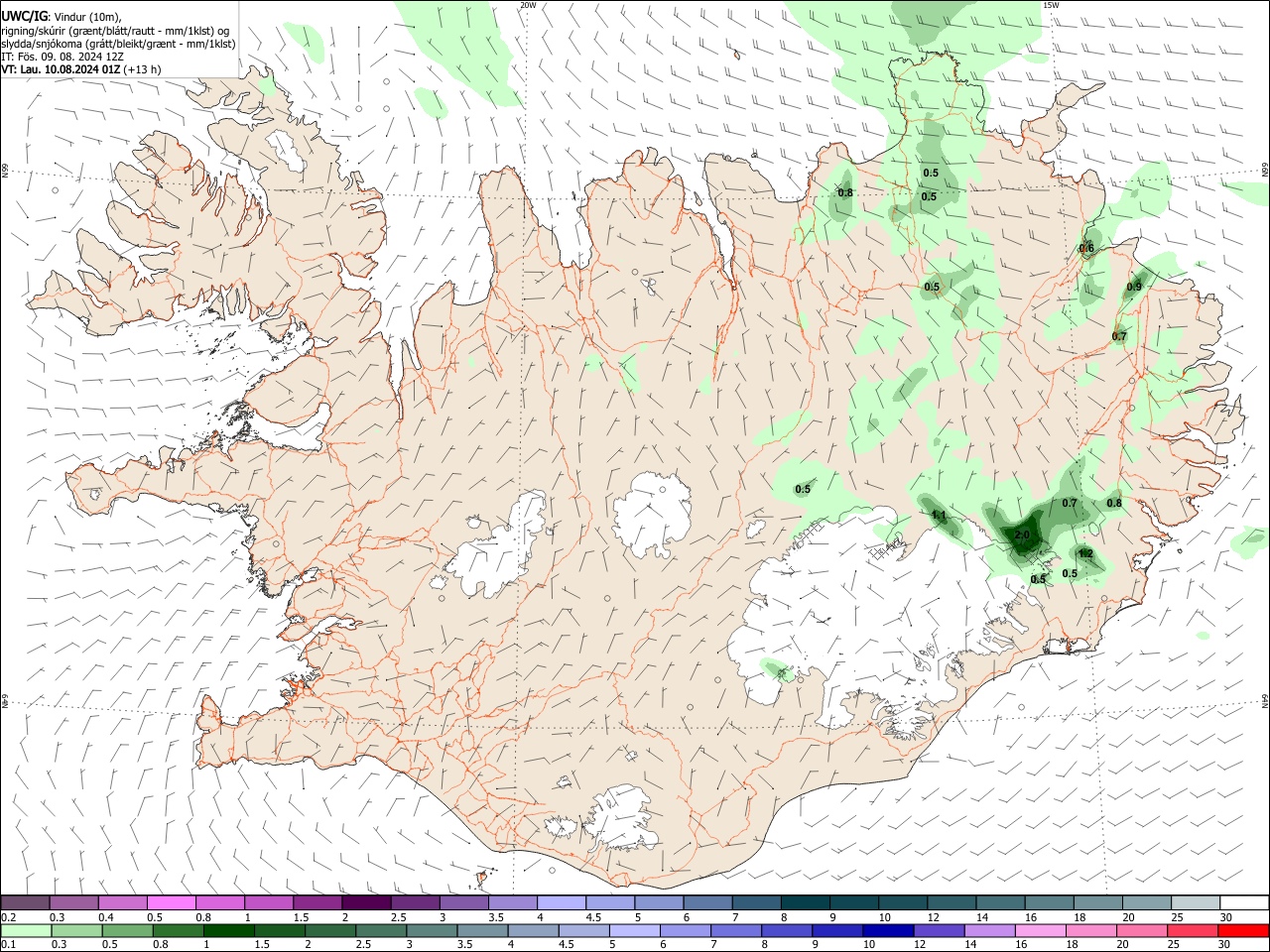Image resolution: width=1270 pixels, height=952 pixels.
Task: Select the bright magenta swatch between 0.5 and 0.8
Action: click(x=171, y=903)
